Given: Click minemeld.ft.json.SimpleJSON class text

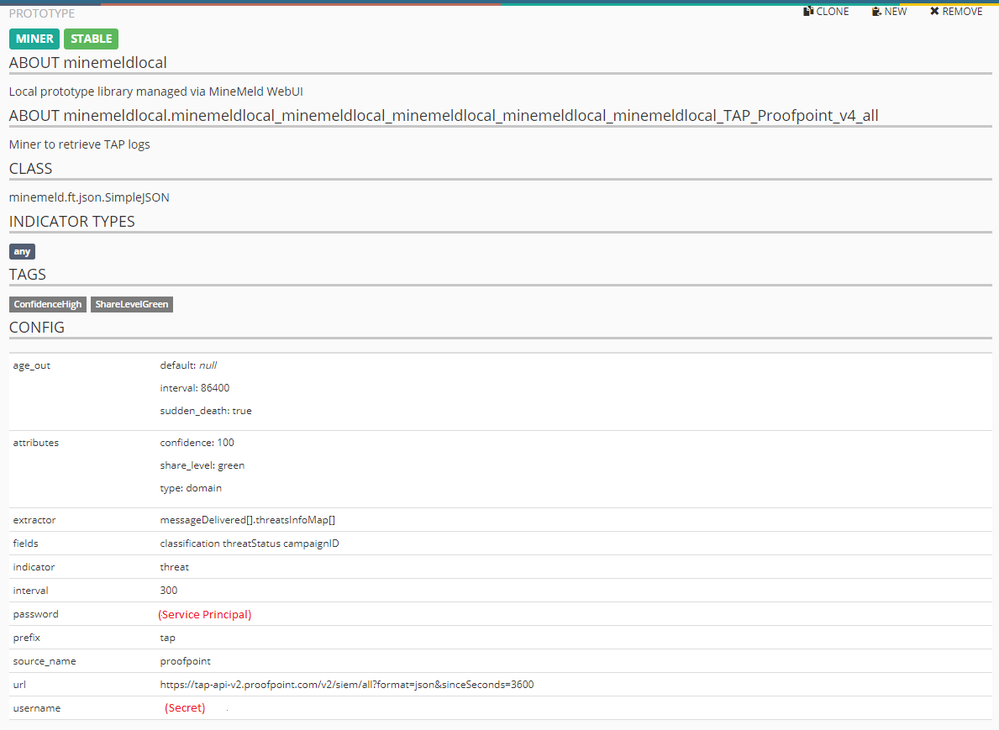Looking at the screenshot, I should [x=89, y=197].
